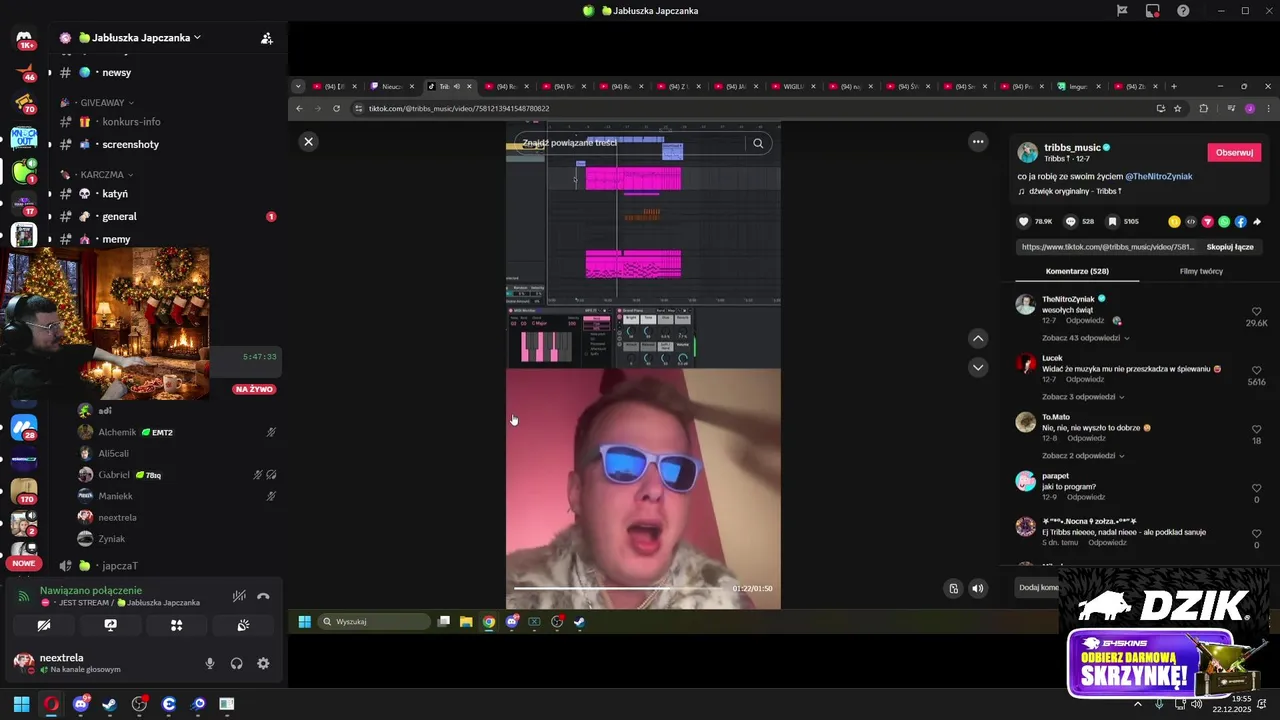Open the server icon with 46 badge

pos(24,71)
